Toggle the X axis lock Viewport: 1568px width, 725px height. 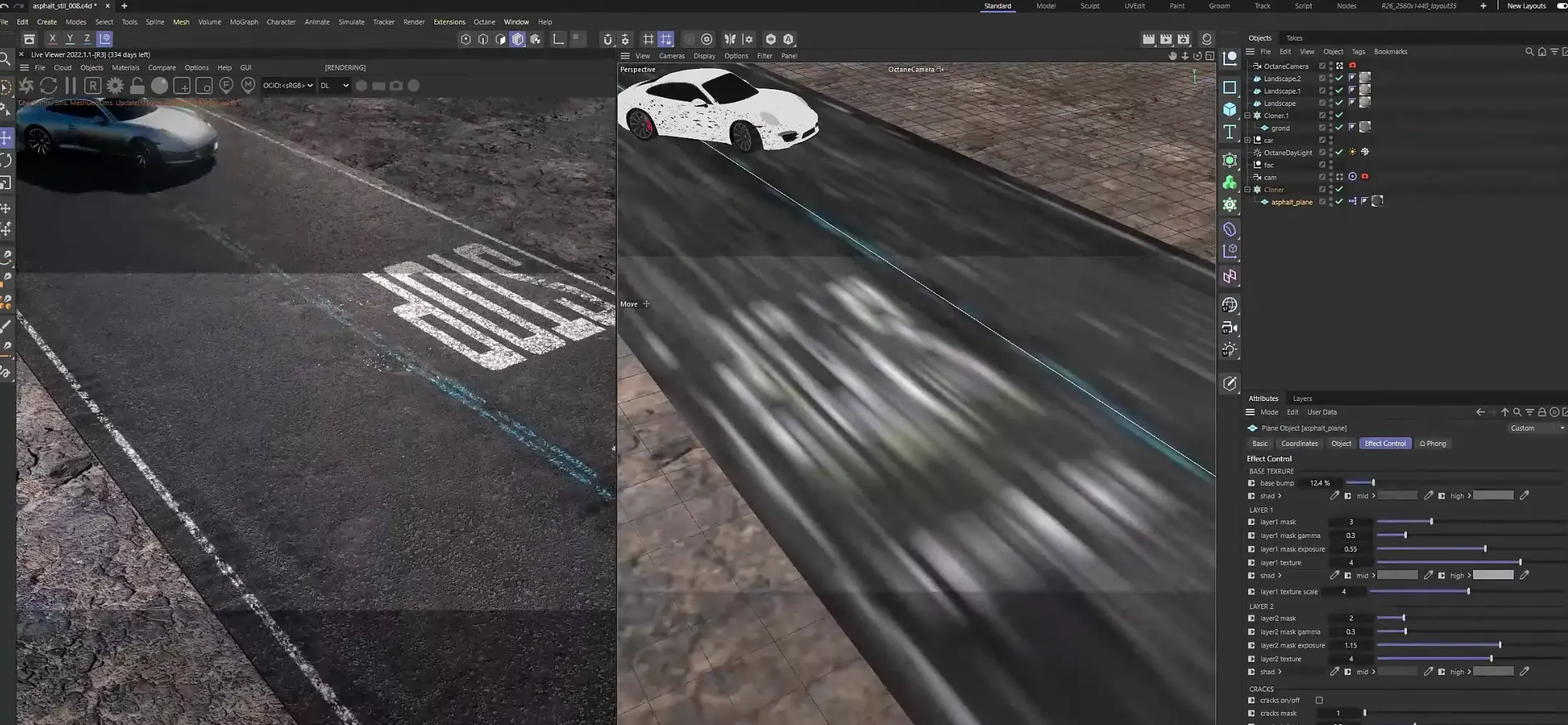[52, 39]
